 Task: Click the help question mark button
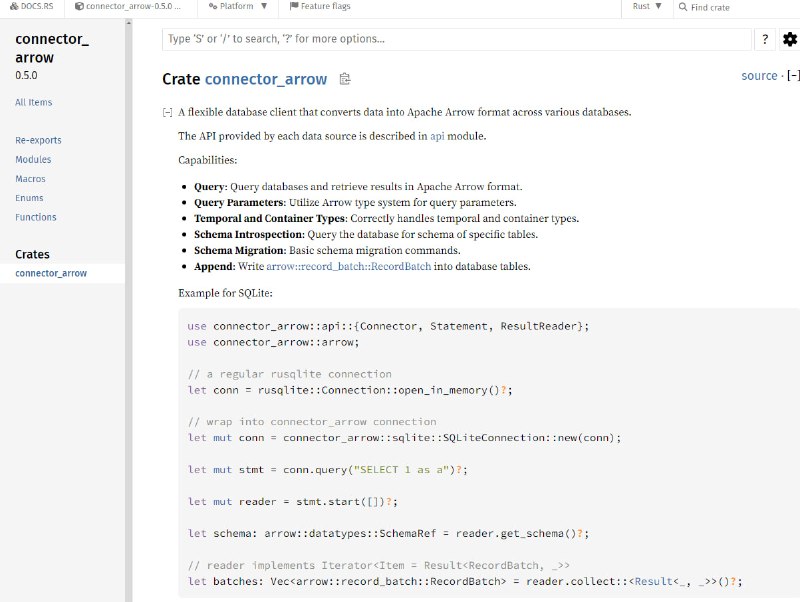764,39
